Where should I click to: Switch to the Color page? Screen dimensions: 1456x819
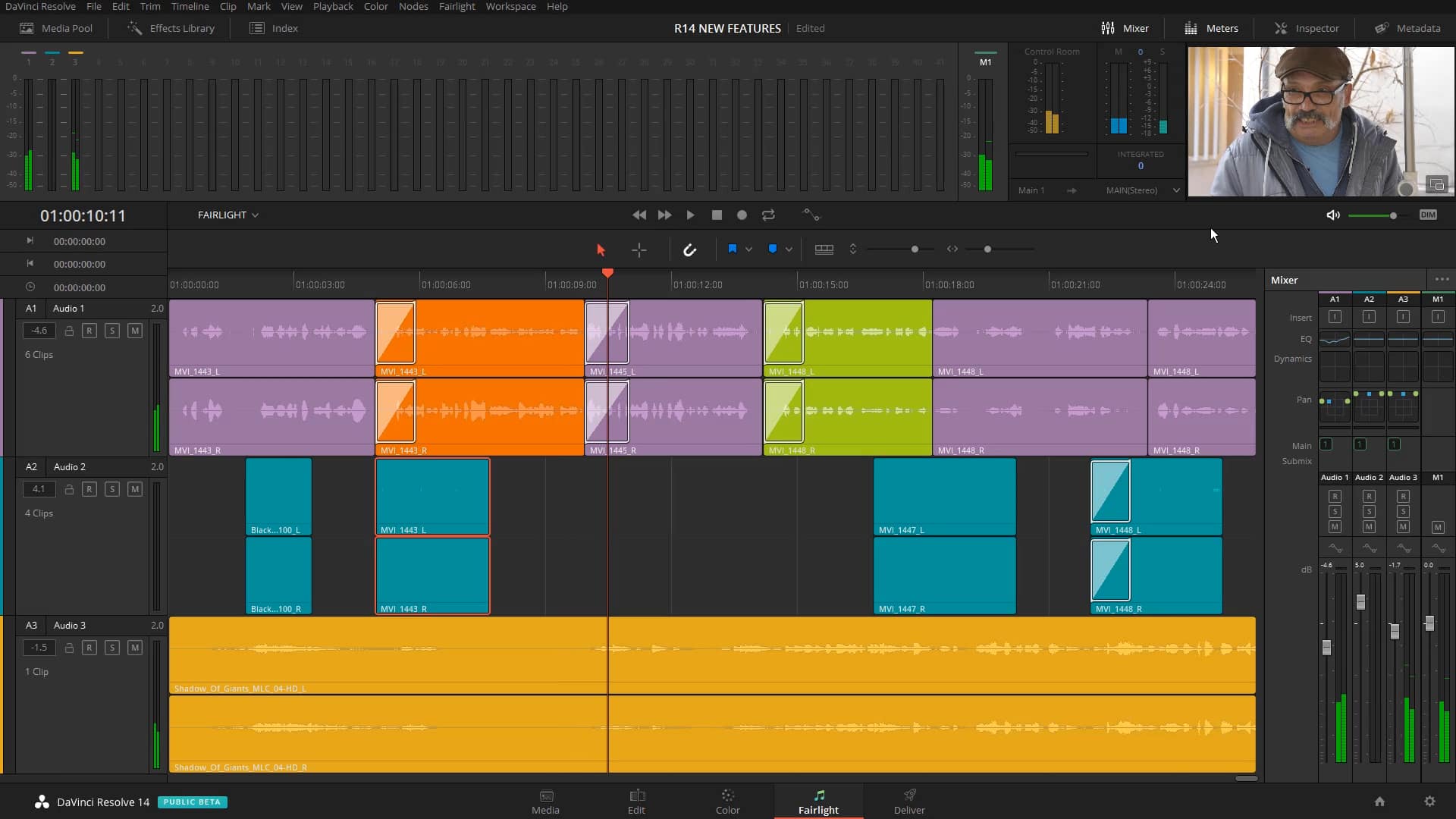pos(727,802)
